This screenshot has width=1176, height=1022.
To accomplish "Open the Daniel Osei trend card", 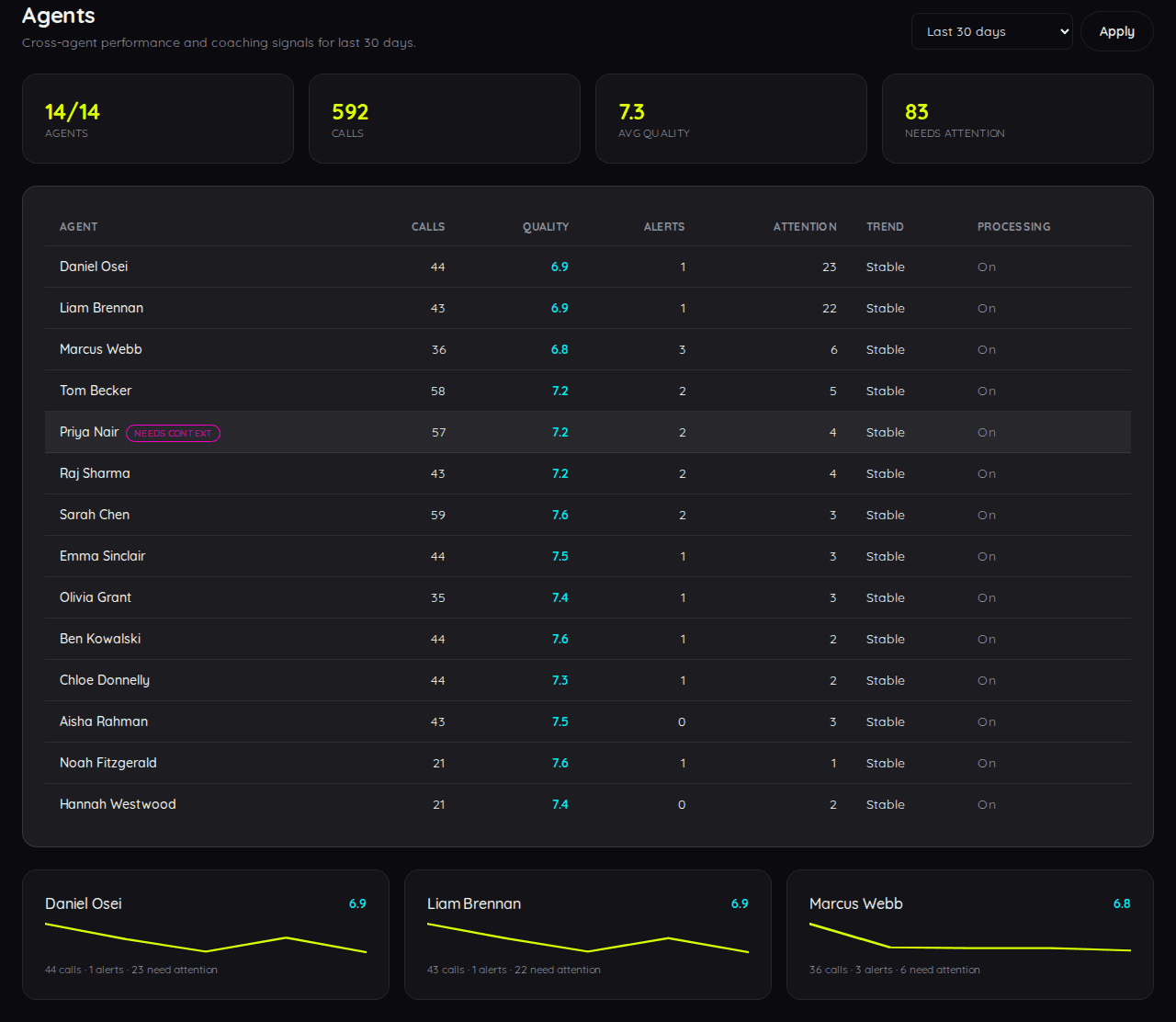I will pos(206,935).
